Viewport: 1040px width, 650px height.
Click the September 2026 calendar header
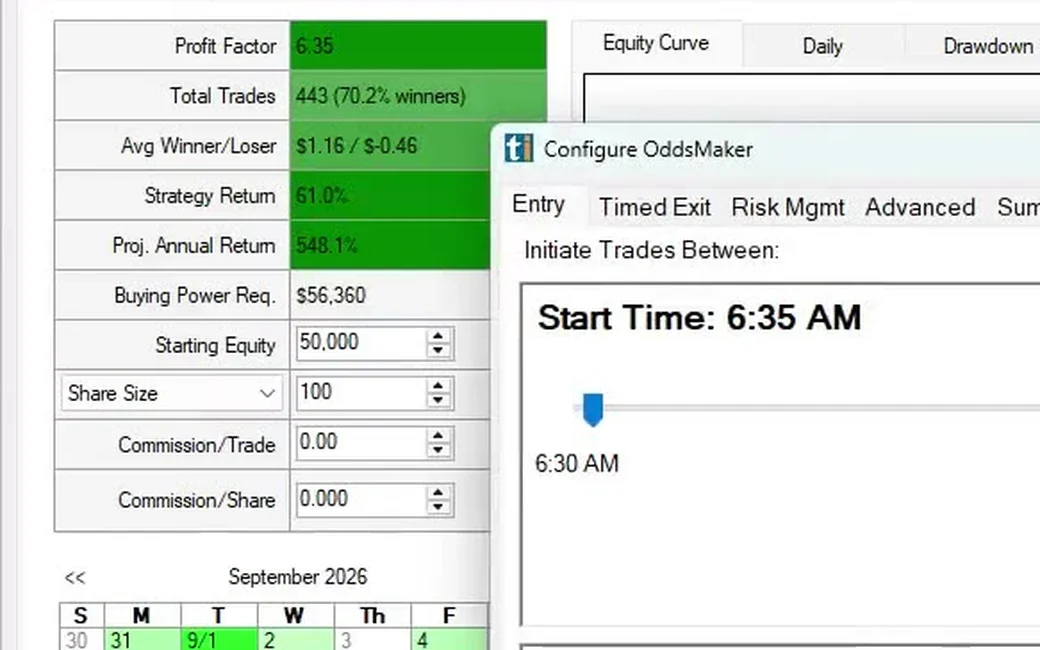(298, 577)
